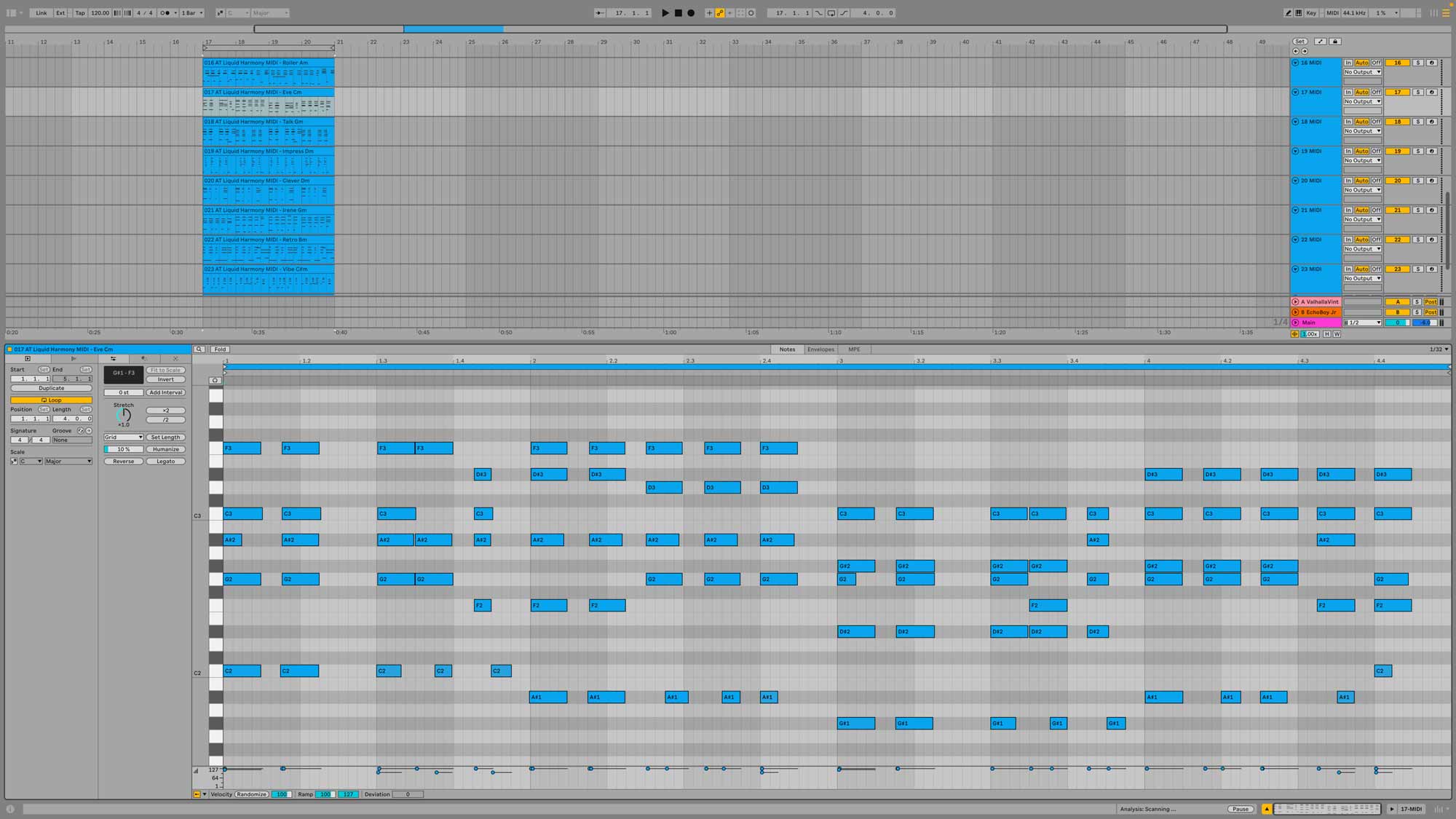This screenshot has height=819, width=1456.
Task: Click the Arrangement Record button
Action: pyautogui.click(x=691, y=13)
